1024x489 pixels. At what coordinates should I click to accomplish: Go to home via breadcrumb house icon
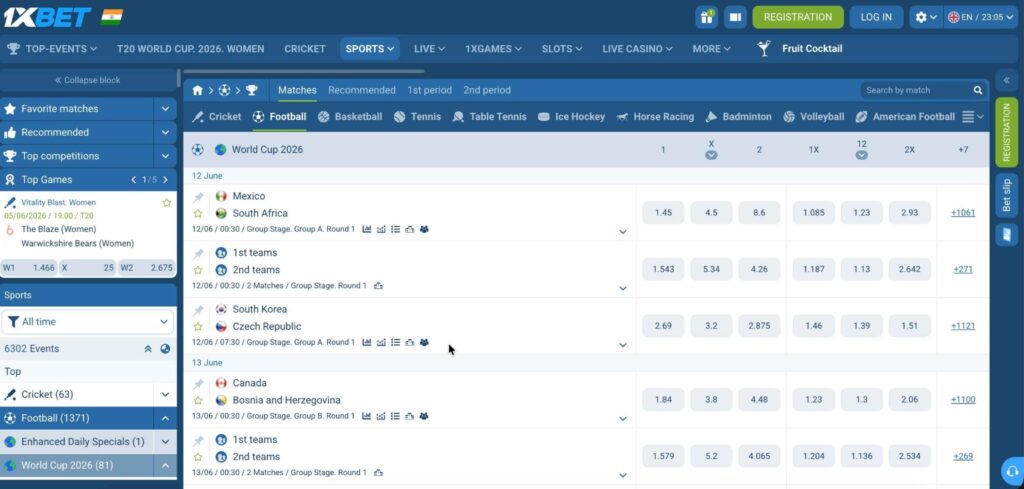click(197, 90)
